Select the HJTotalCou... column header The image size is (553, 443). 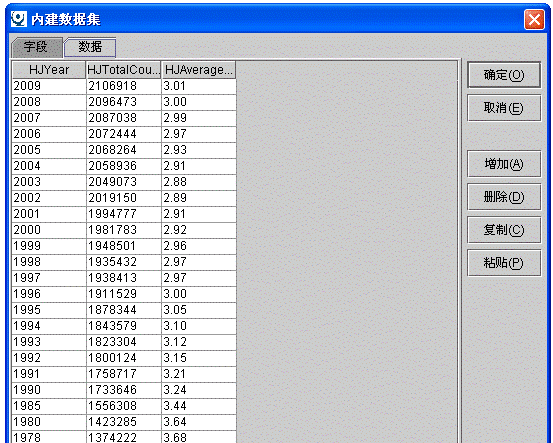(123, 69)
